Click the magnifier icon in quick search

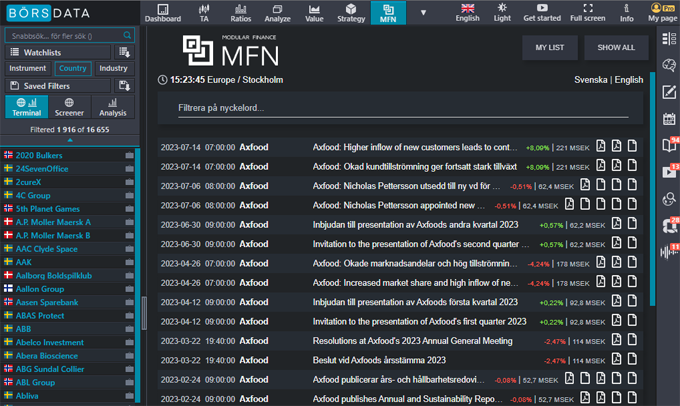[x=127, y=35]
